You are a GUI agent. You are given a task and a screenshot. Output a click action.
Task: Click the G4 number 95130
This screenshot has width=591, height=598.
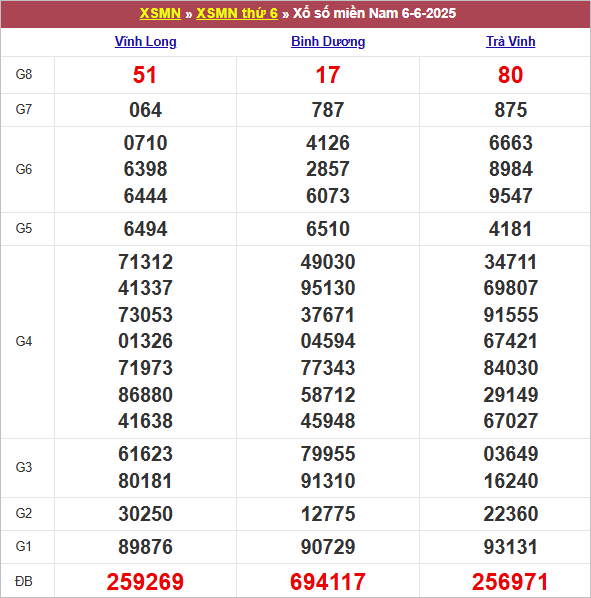tap(328, 288)
